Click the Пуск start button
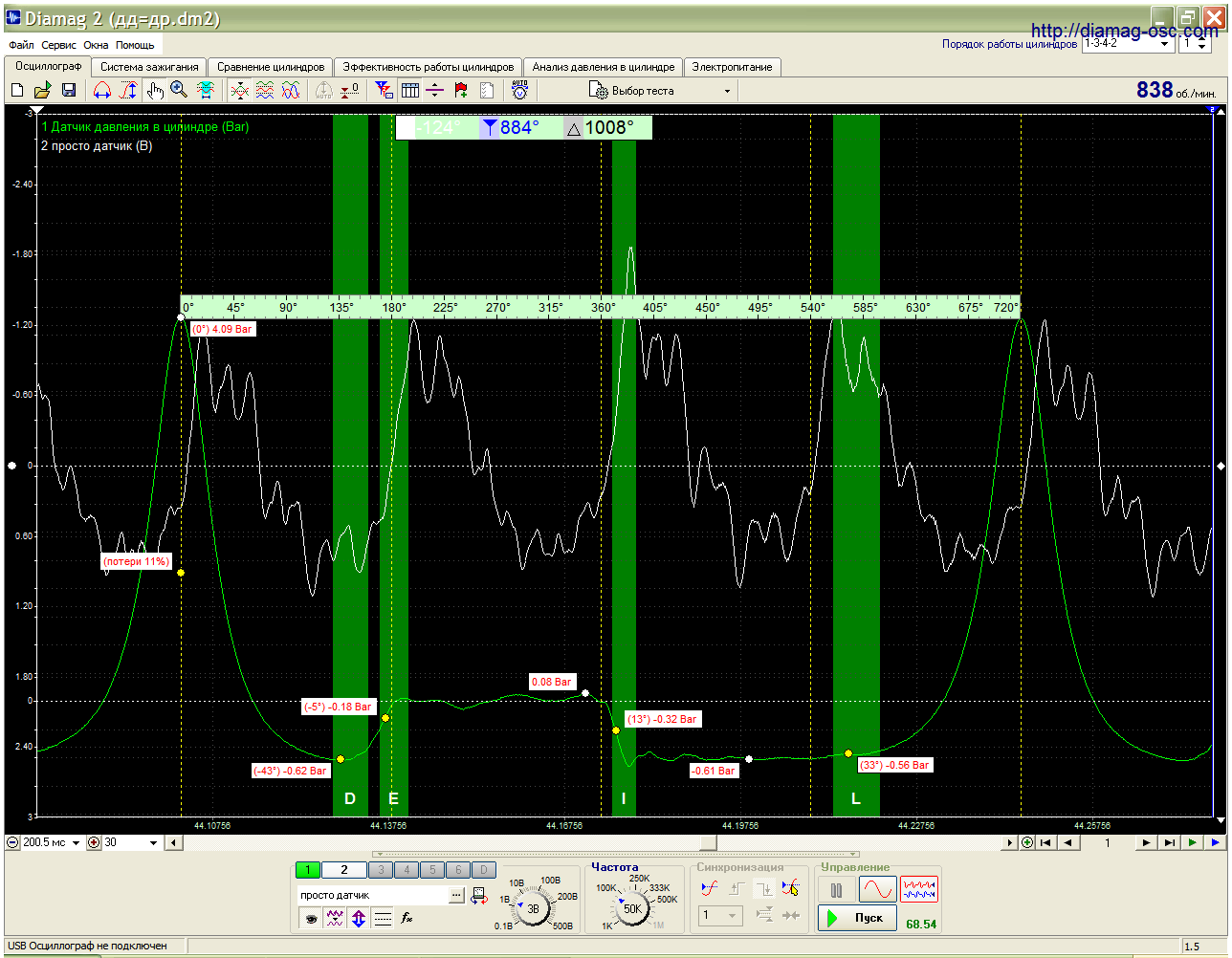Screen dimensions: 1232x958 858,918
